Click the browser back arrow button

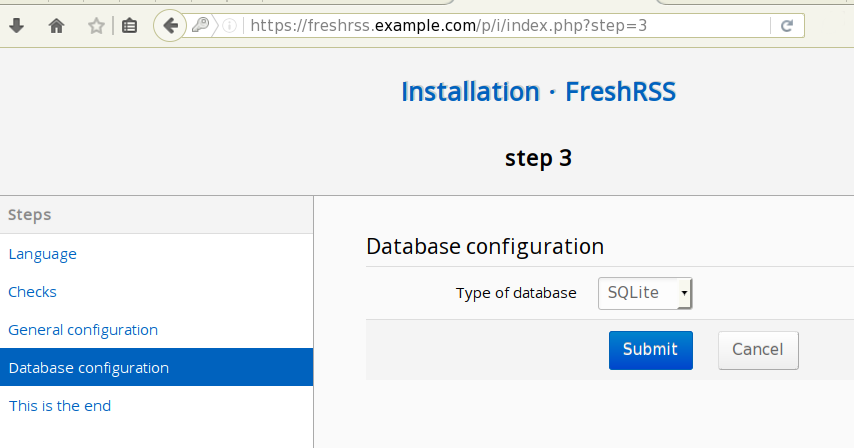pyautogui.click(x=170, y=27)
